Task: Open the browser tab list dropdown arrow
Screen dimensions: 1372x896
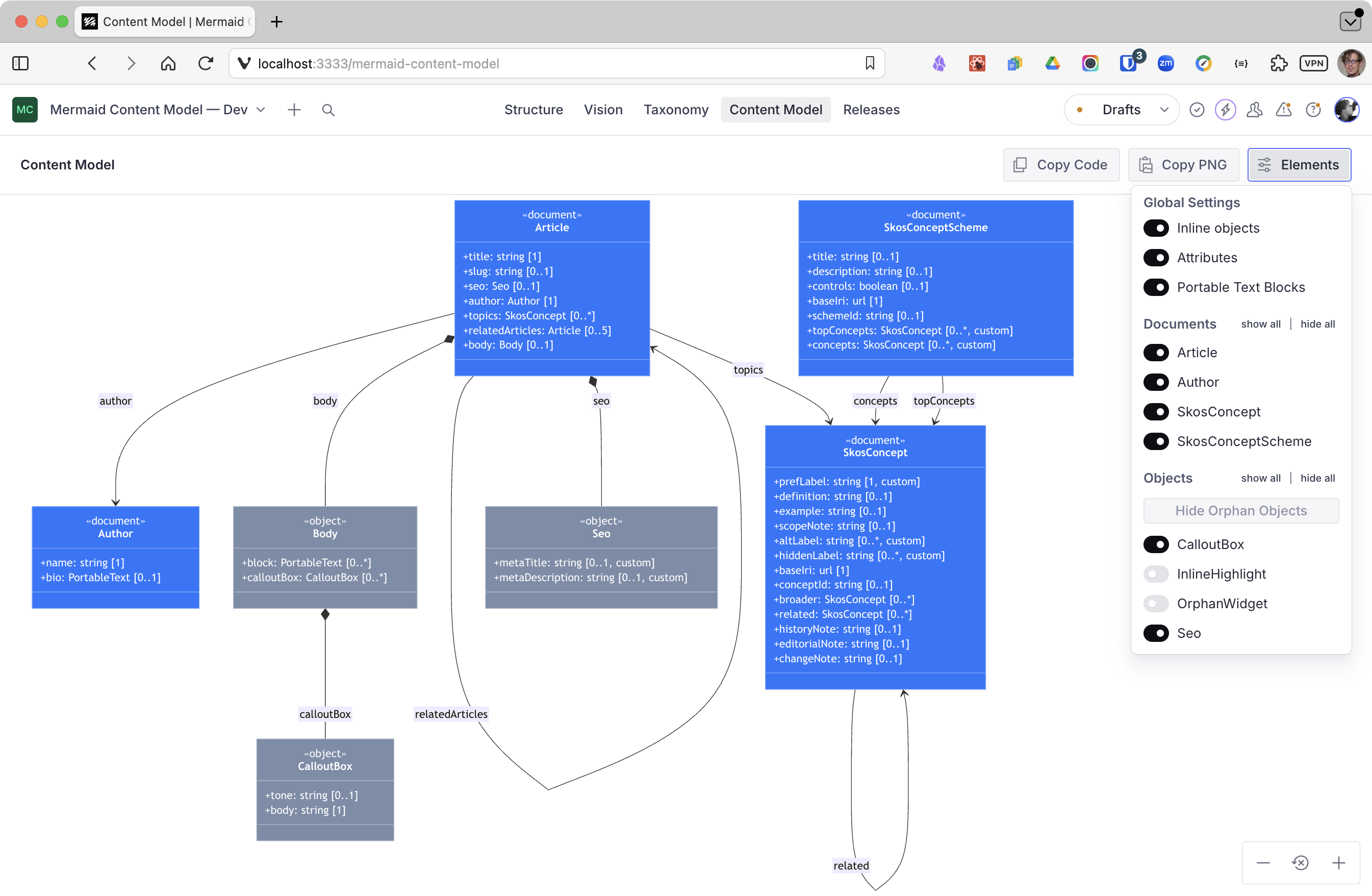Action: (x=1350, y=21)
